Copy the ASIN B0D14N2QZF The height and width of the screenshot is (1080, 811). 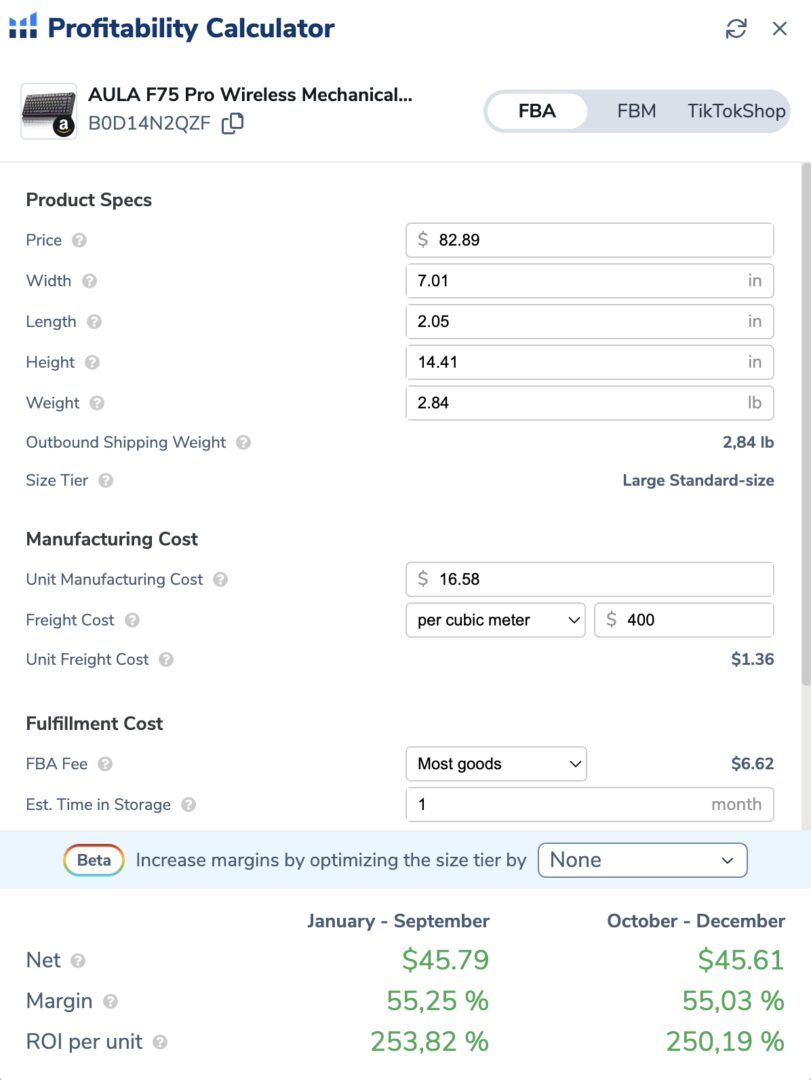232,124
